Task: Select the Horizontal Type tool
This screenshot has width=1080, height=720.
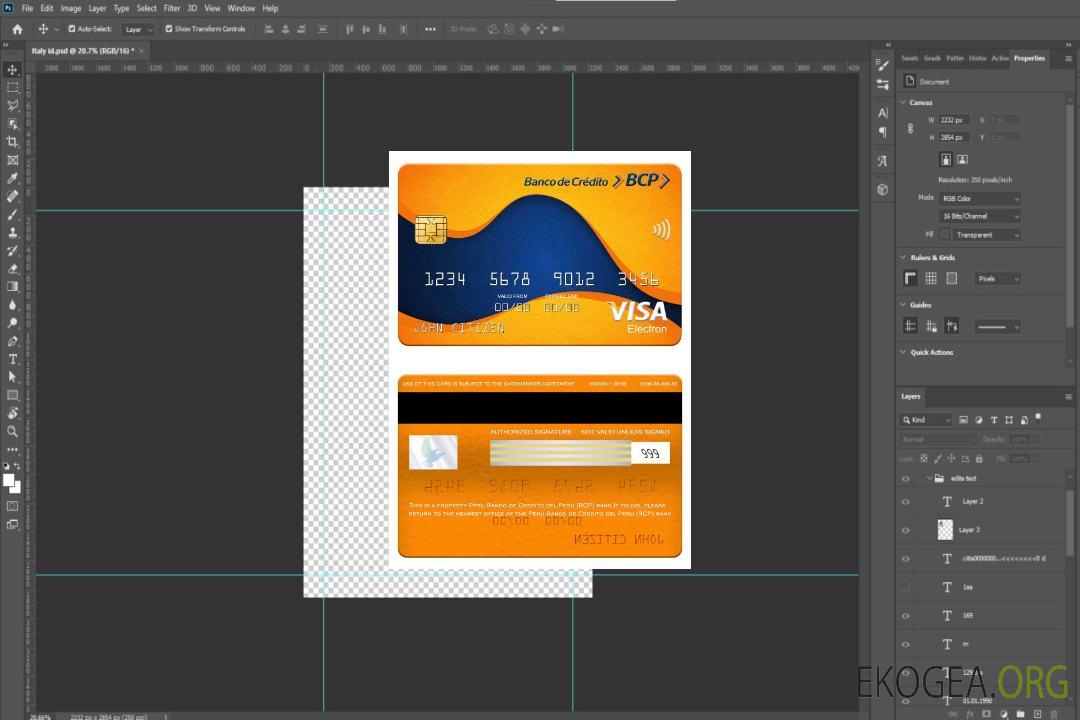Action: click(12, 359)
